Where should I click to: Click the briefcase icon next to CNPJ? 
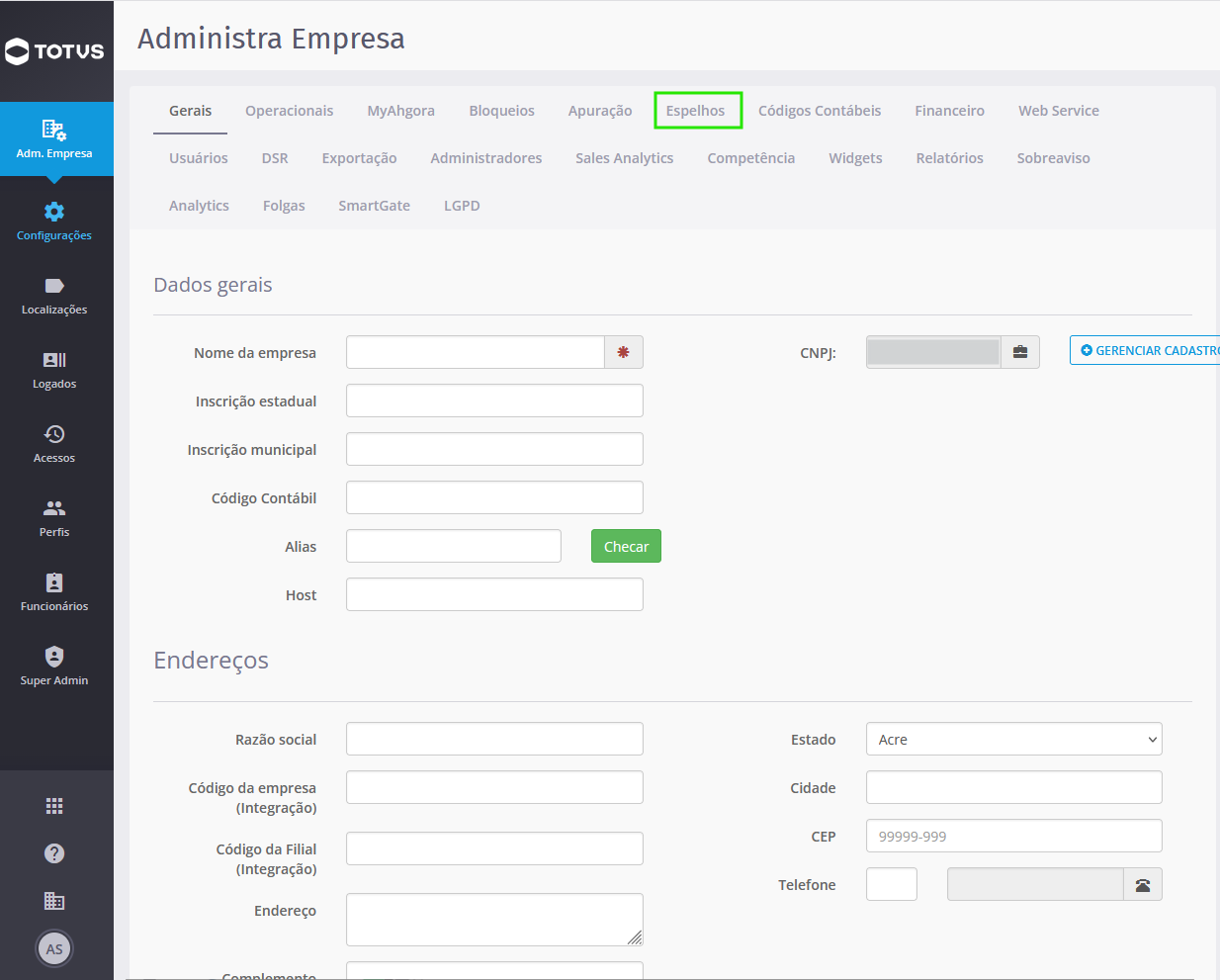1020,352
